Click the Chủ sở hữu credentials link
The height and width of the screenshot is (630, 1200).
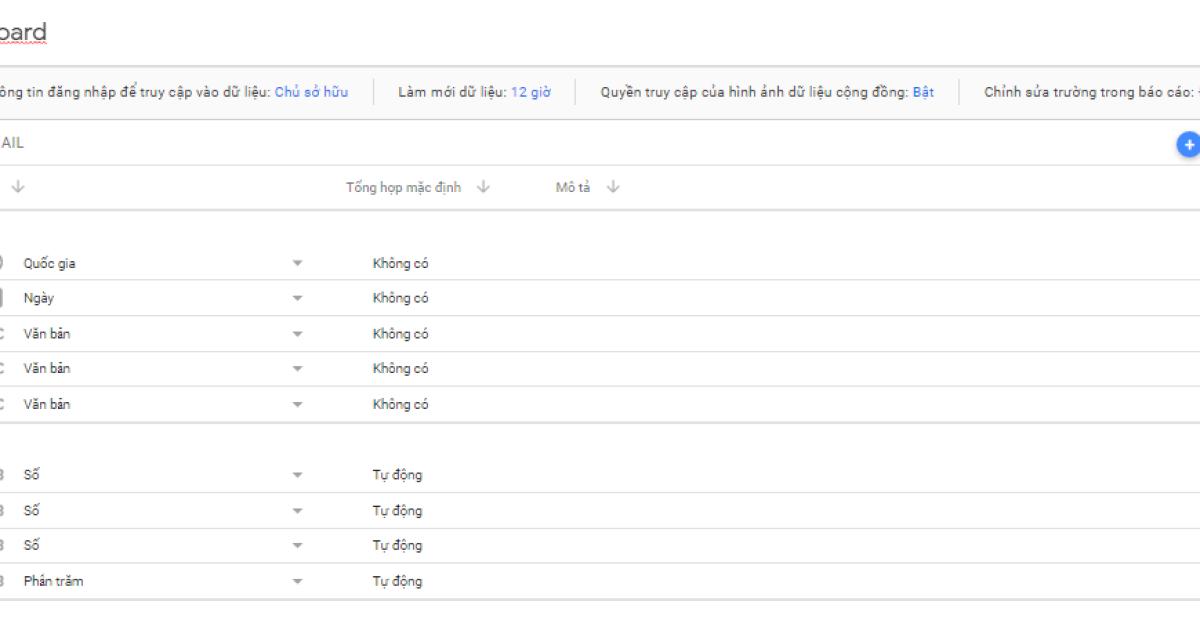coord(311,92)
